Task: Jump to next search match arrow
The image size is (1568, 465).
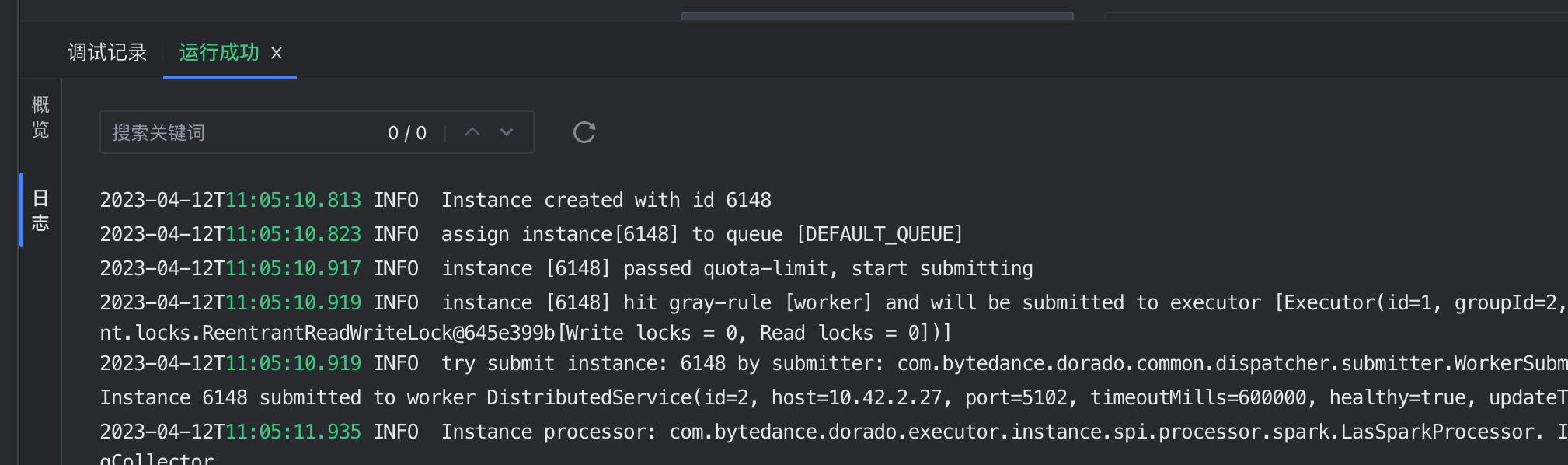Action: (x=507, y=132)
